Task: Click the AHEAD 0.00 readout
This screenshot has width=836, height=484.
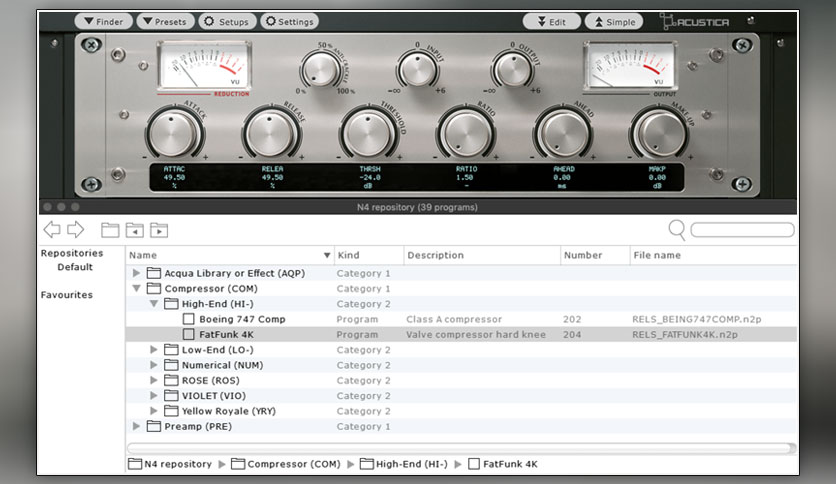Action: click(x=564, y=177)
